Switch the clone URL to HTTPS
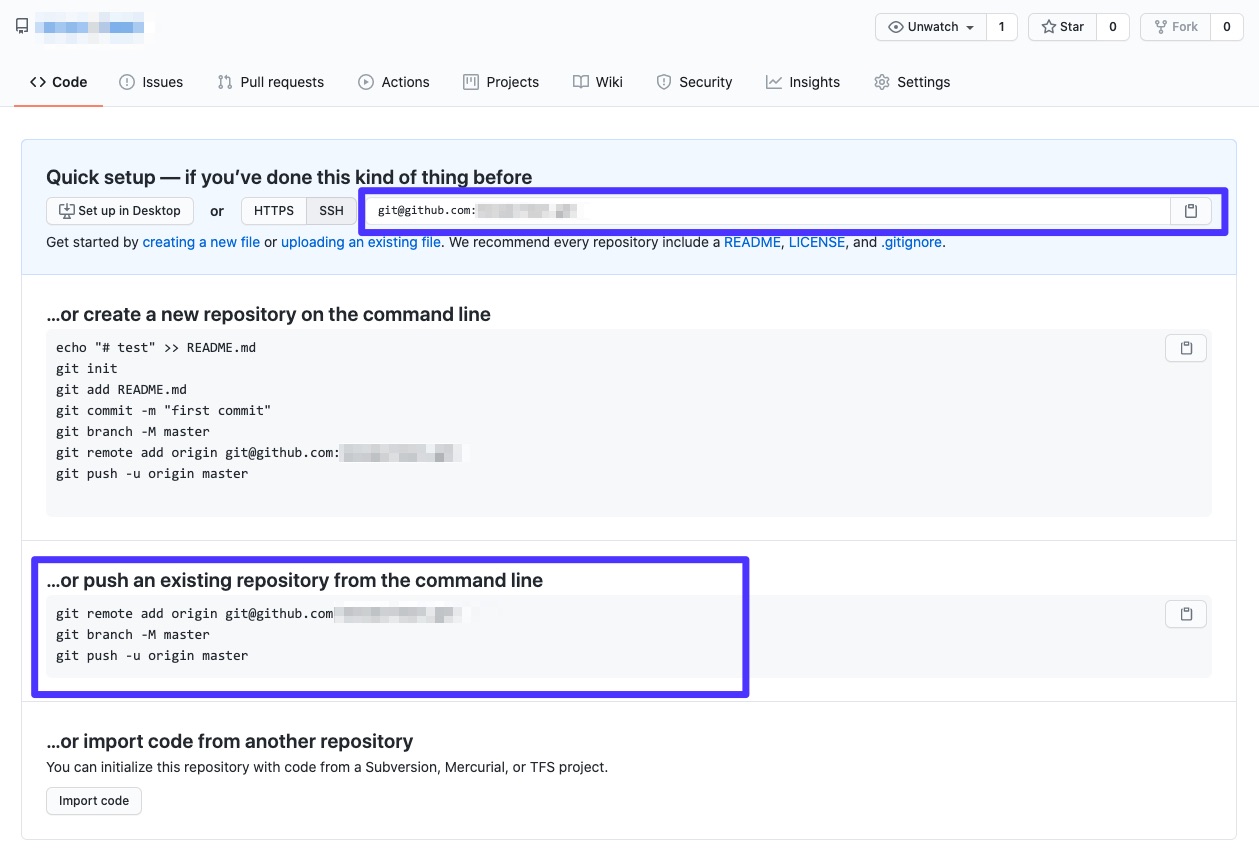This screenshot has height=851, width=1259. tap(273, 211)
